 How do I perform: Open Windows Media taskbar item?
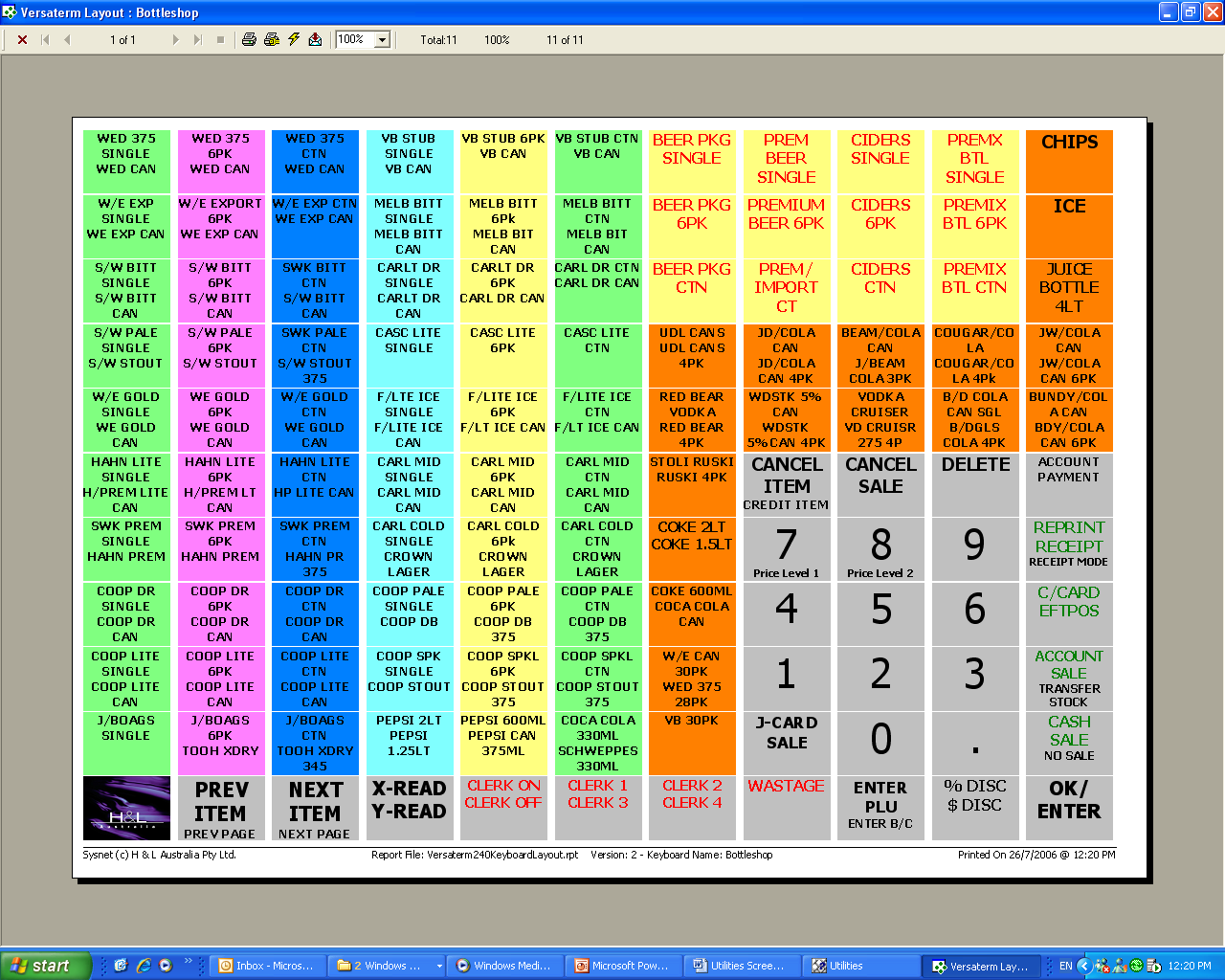point(506,966)
